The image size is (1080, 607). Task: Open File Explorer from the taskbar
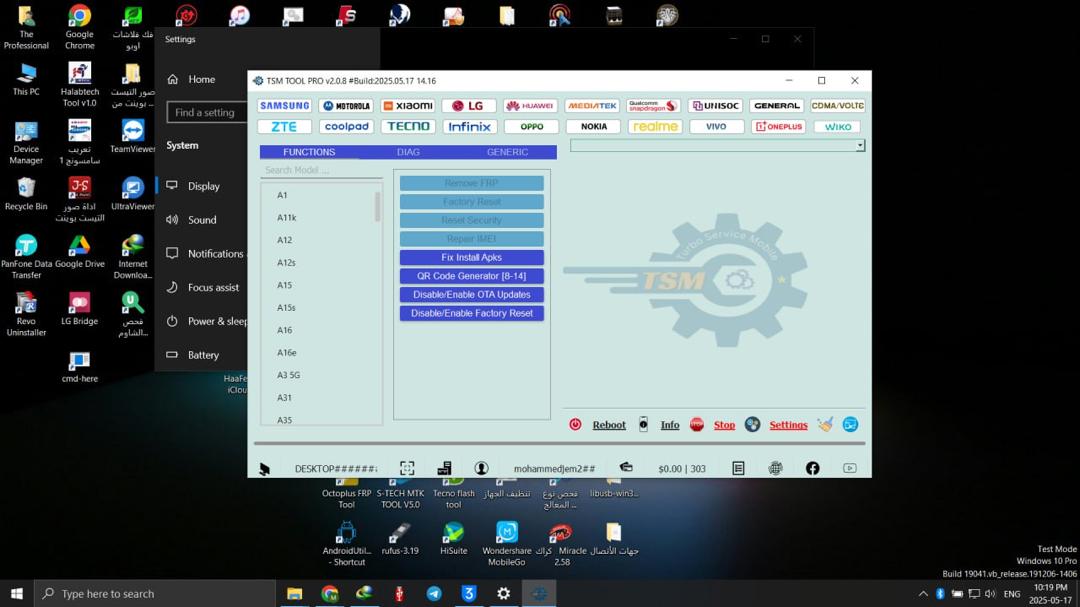pyautogui.click(x=295, y=593)
